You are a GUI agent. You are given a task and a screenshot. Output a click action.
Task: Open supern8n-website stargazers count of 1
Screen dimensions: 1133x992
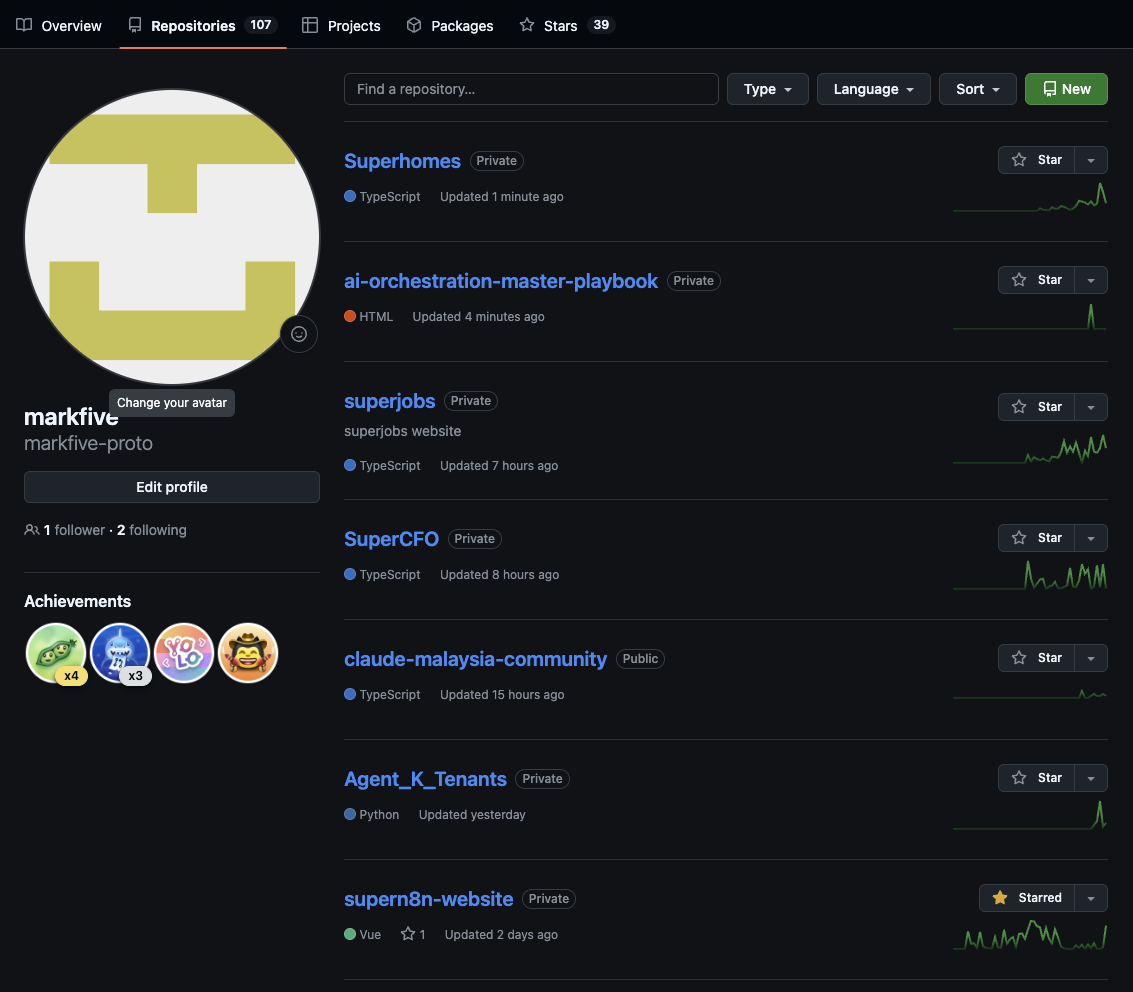[413, 934]
